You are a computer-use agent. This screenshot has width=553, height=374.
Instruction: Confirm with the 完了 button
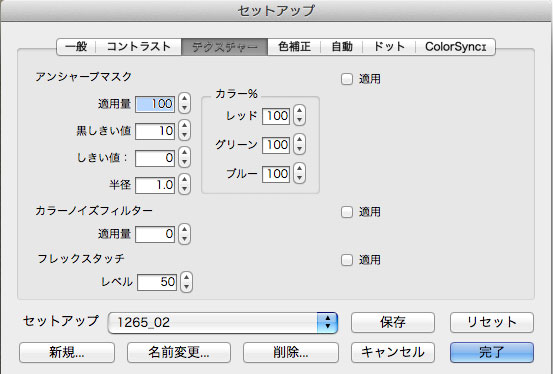[492, 352]
